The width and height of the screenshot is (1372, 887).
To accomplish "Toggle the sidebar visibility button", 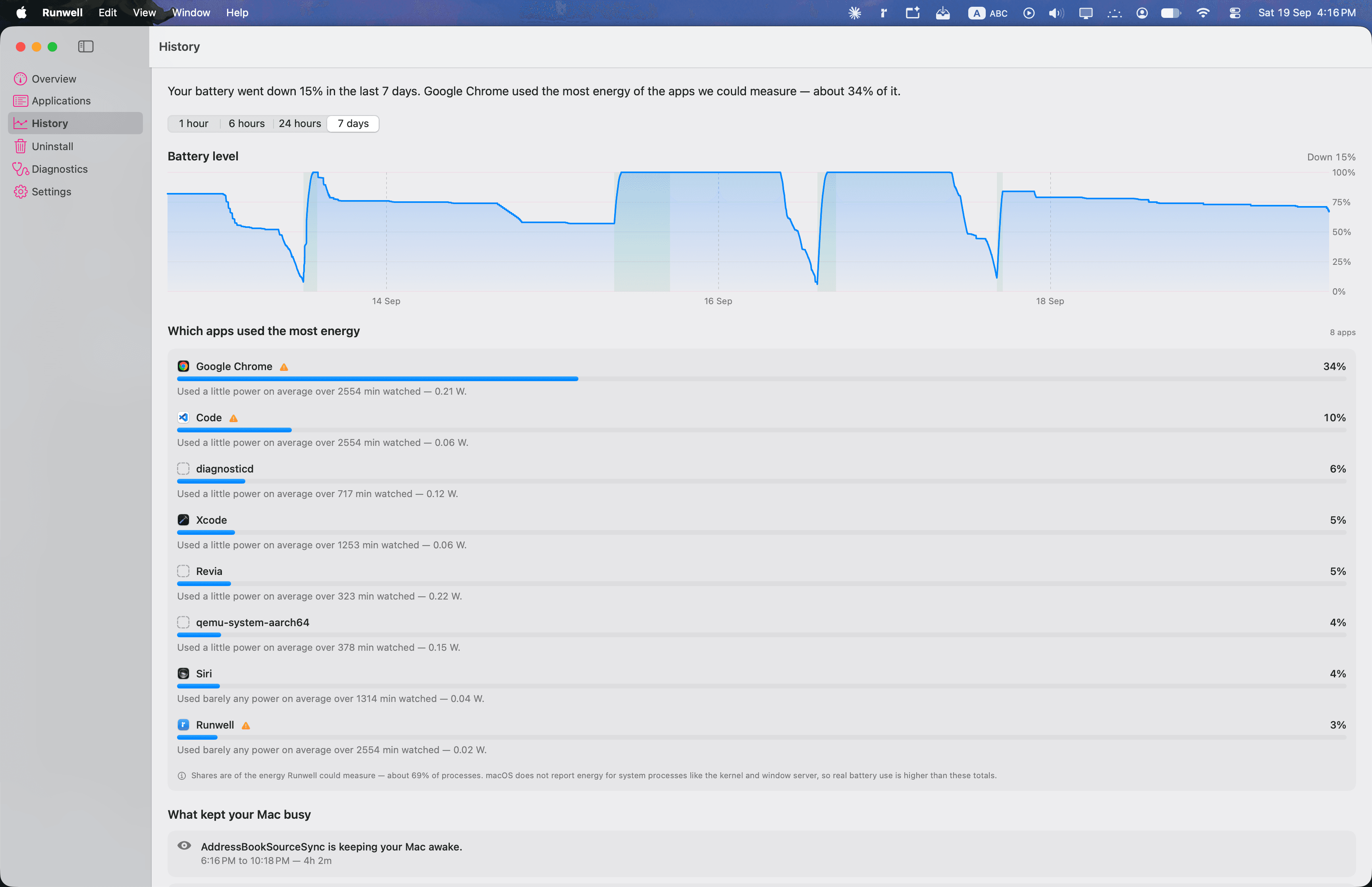I will 86,47.
